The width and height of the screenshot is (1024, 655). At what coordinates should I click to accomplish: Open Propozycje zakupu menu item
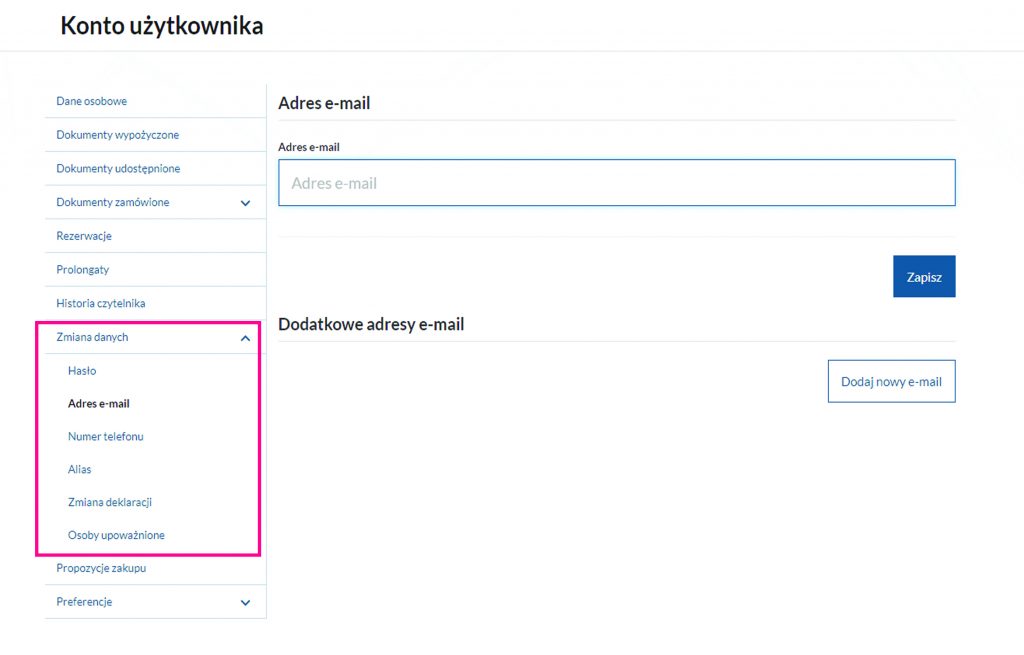coord(101,569)
